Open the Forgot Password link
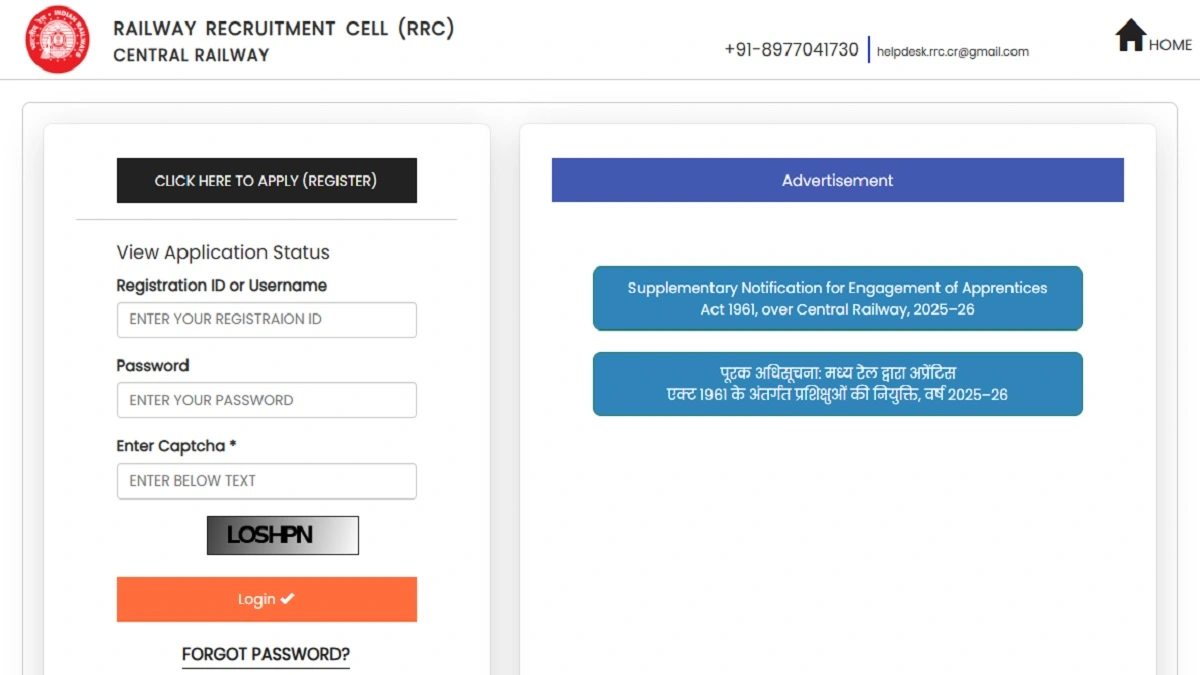This screenshot has height=675, width=1200. pyautogui.click(x=266, y=655)
